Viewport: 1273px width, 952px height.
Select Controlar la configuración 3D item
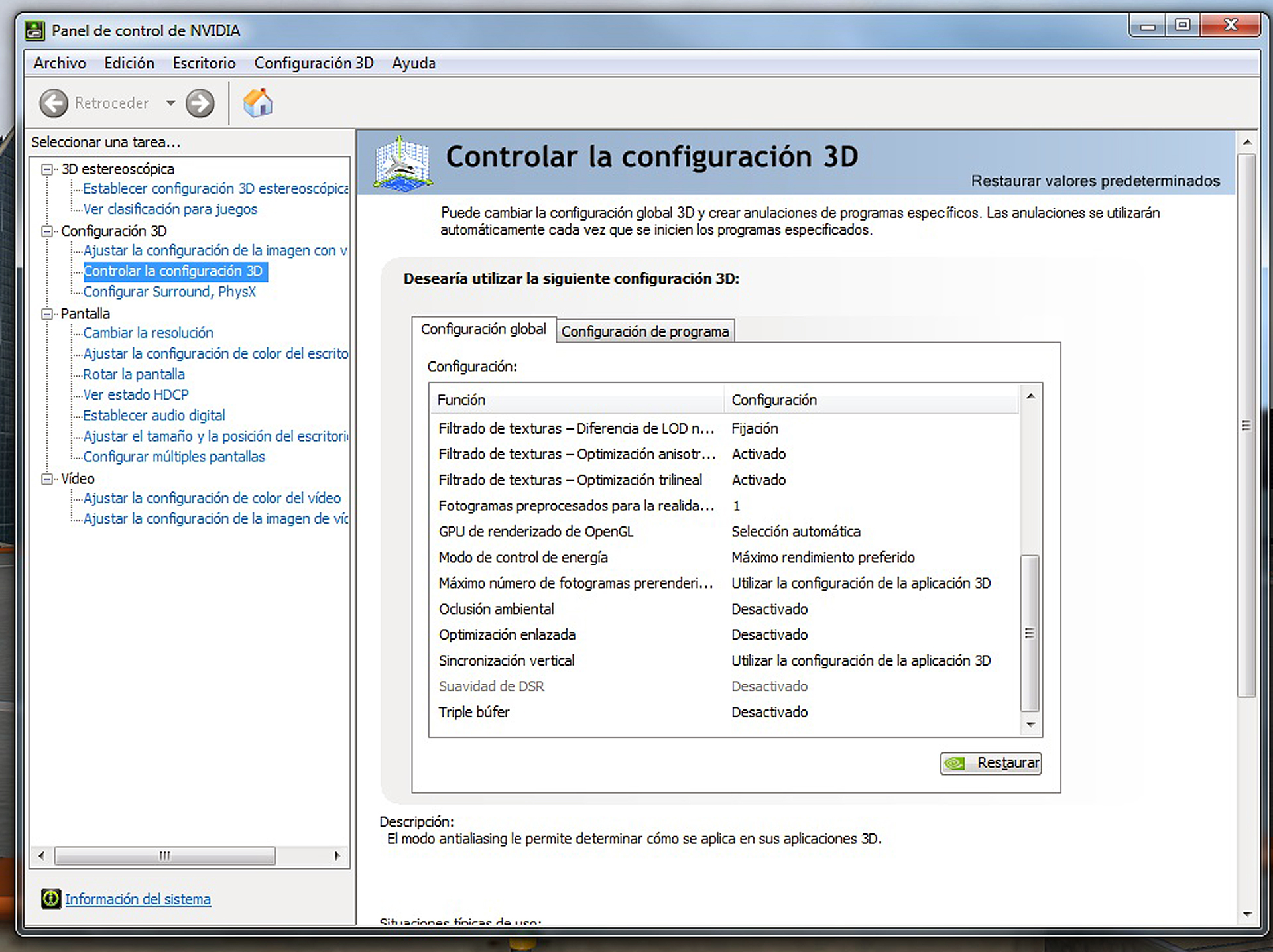[x=174, y=270]
